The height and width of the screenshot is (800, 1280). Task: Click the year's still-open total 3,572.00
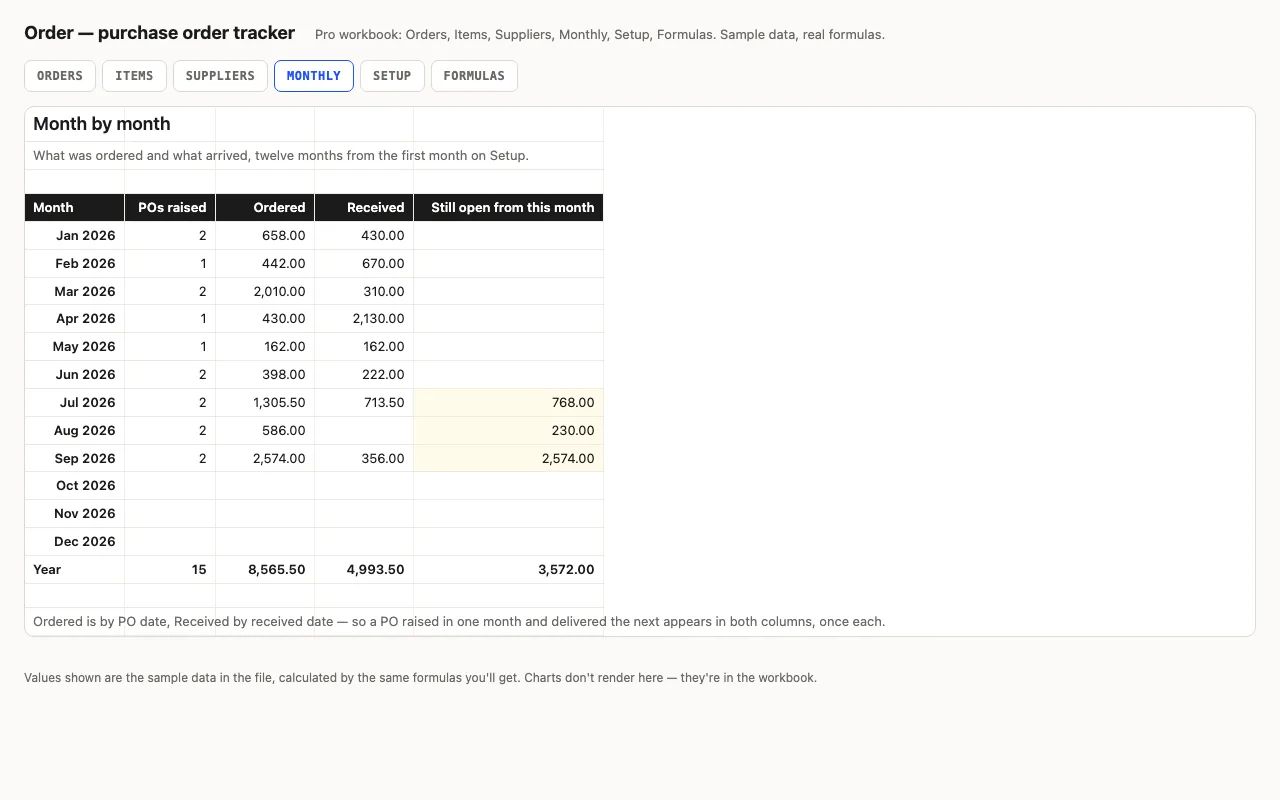coord(509,569)
